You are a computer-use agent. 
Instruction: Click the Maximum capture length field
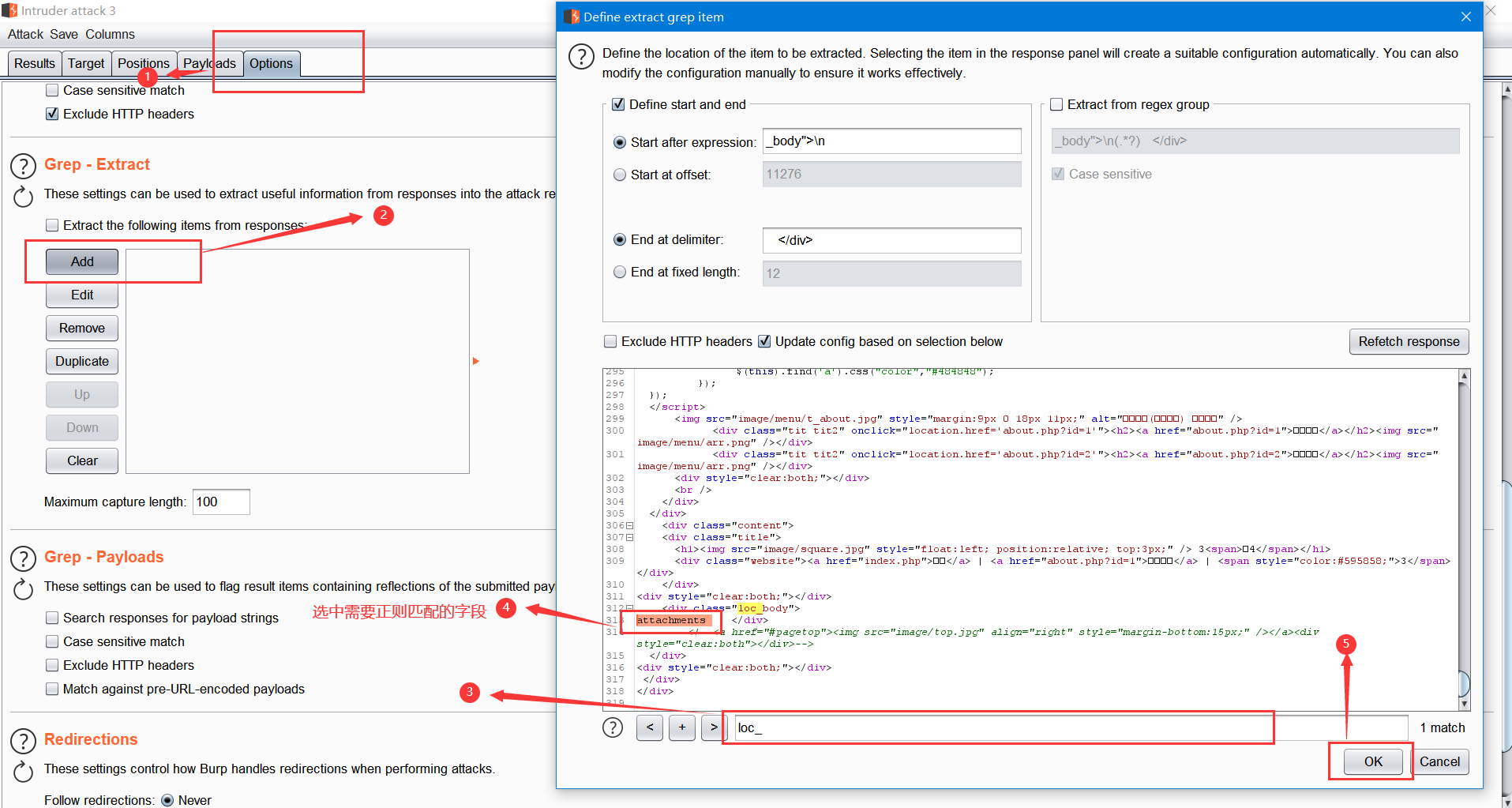tap(221, 502)
